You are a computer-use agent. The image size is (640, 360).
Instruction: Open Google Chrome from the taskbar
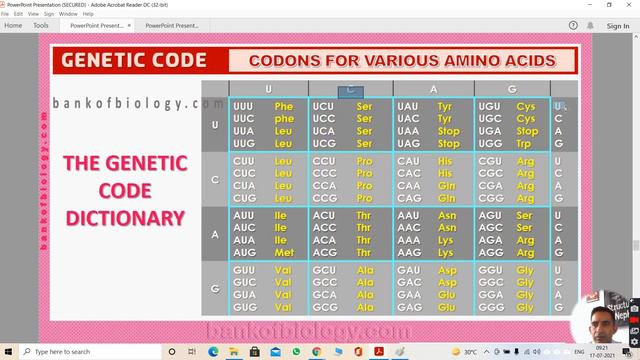click(317, 351)
